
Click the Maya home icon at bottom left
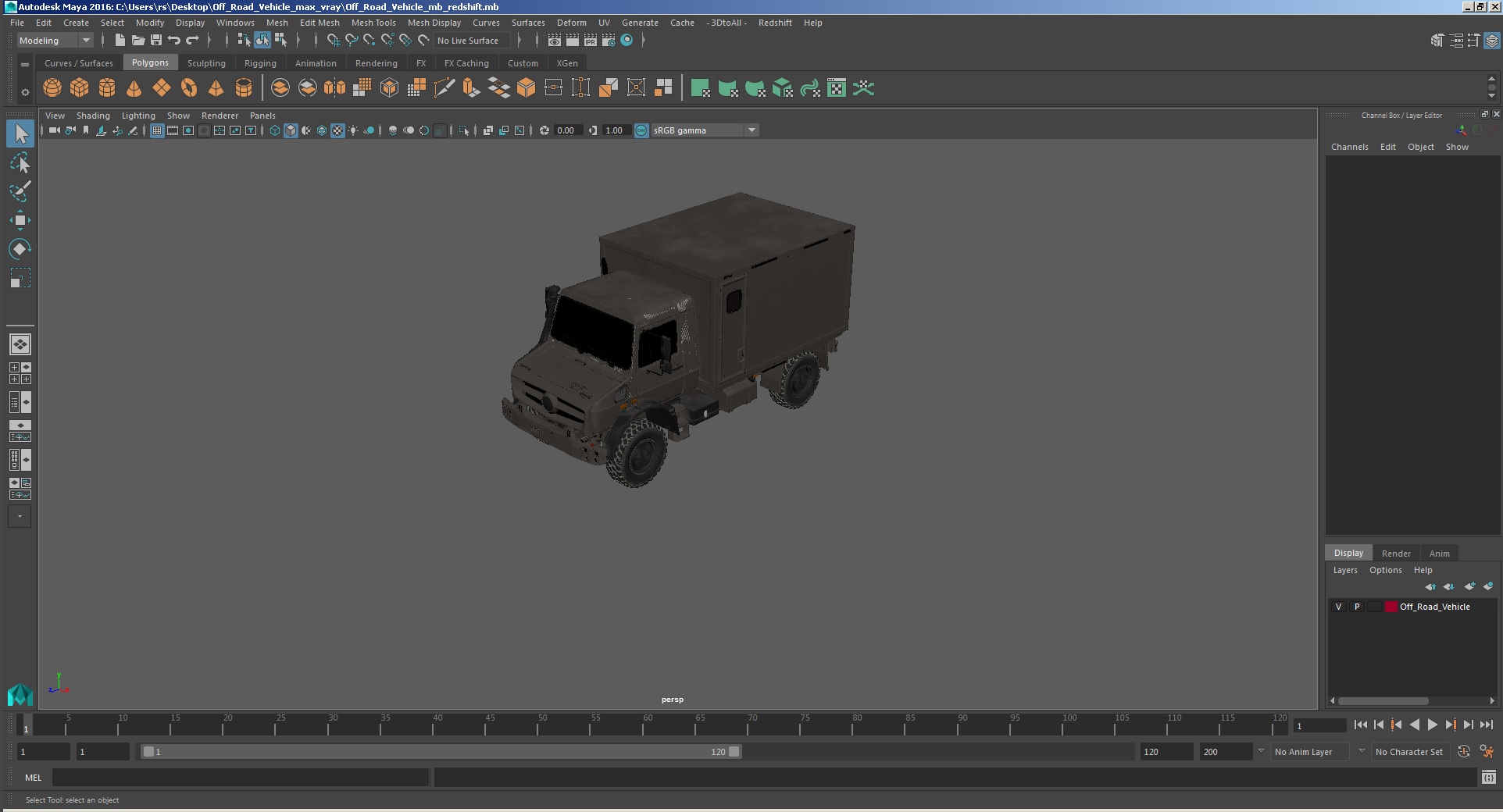tap(20, 694)
